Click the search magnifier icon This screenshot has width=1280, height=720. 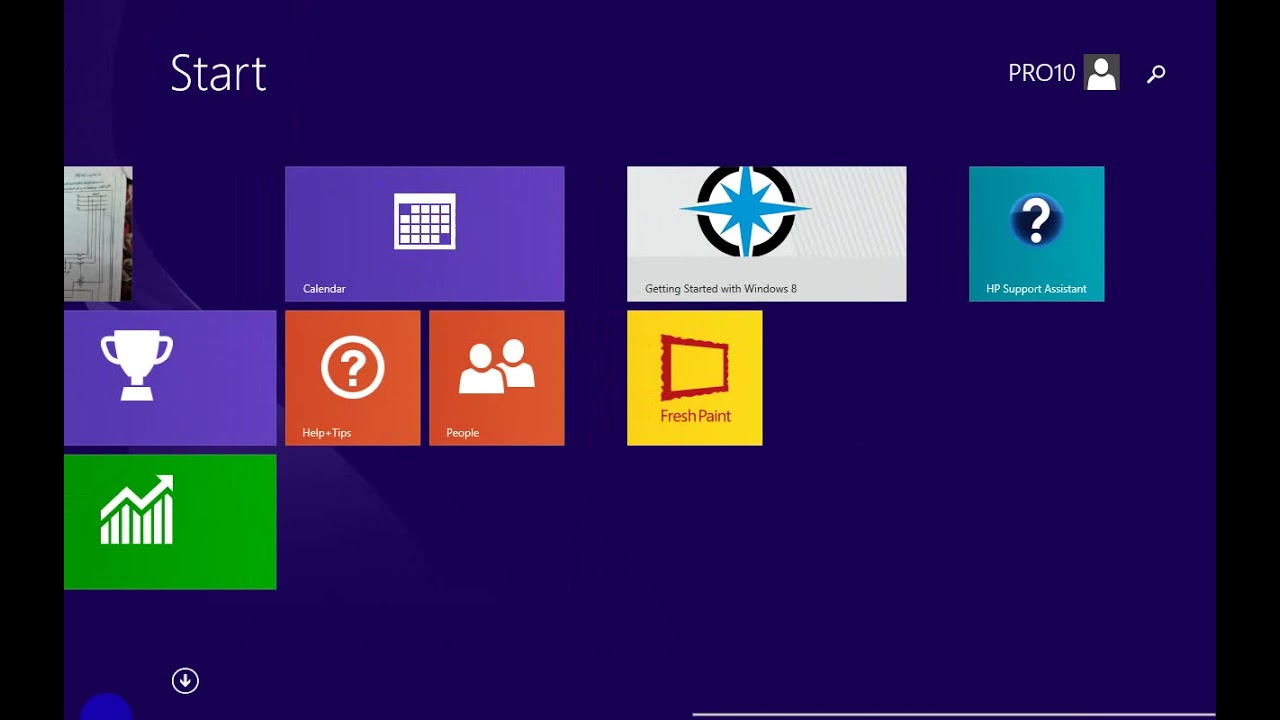tap(1156, 73)
